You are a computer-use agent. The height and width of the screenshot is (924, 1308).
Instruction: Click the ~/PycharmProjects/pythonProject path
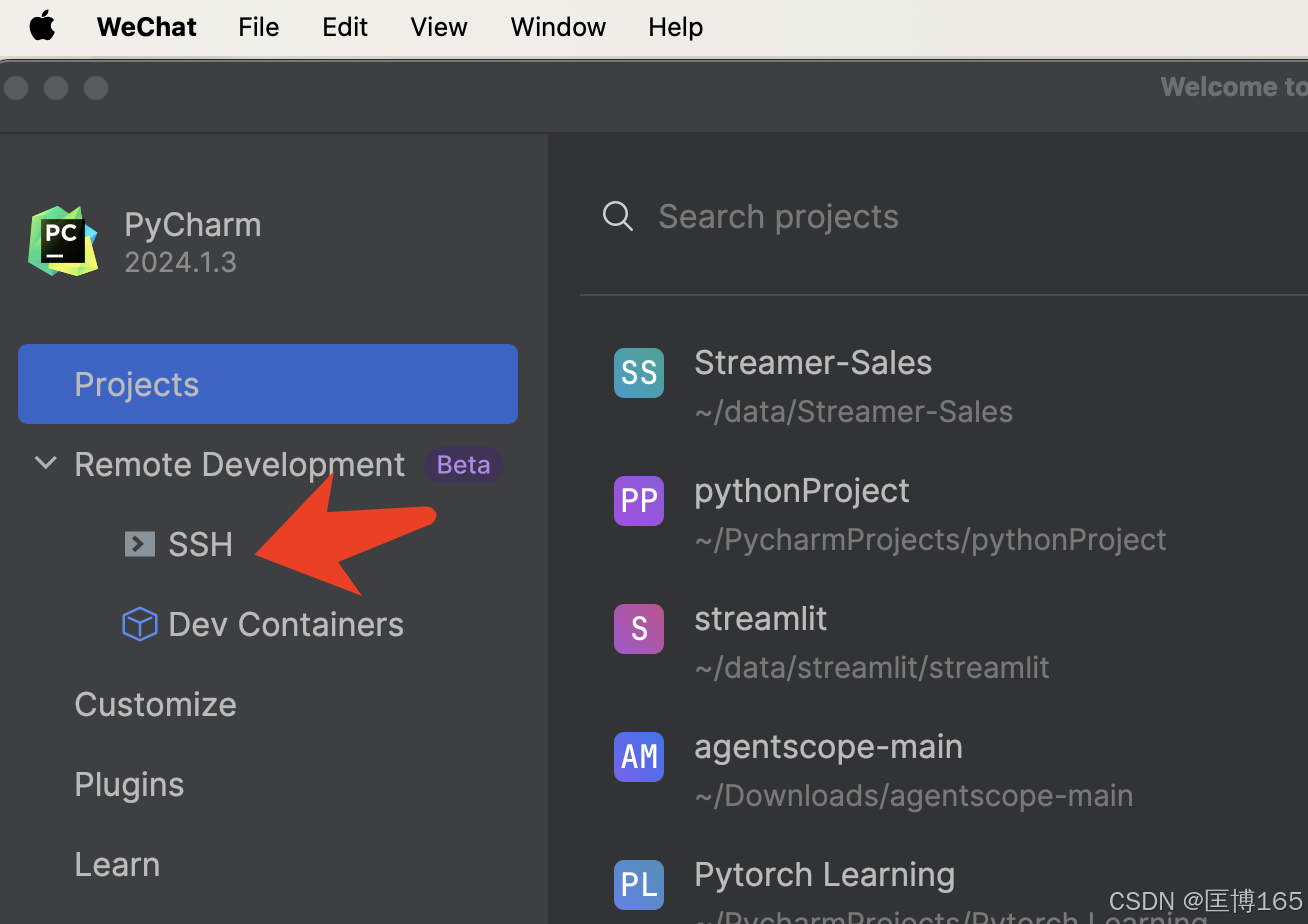pos(930,539)
